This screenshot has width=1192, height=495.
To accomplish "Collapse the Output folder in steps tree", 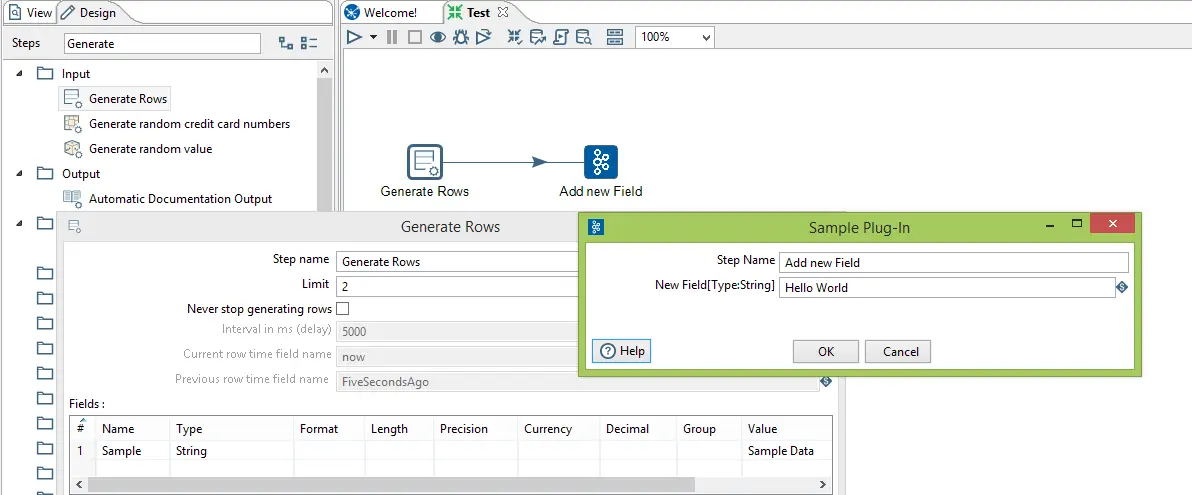I will point(21,174).
